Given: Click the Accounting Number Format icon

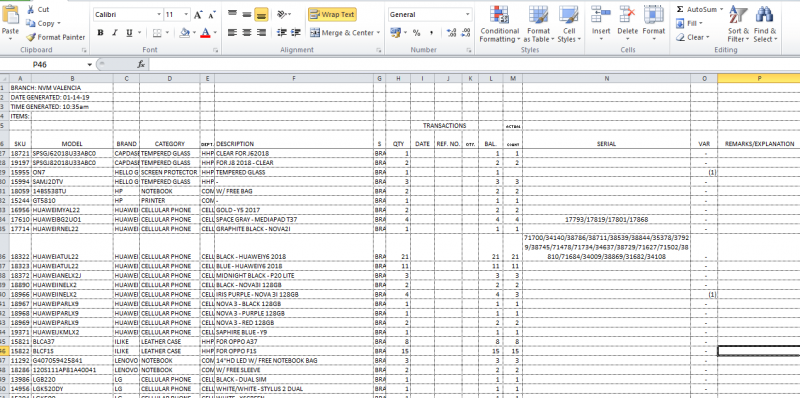Looking at the screenshot, I should 395,33.
